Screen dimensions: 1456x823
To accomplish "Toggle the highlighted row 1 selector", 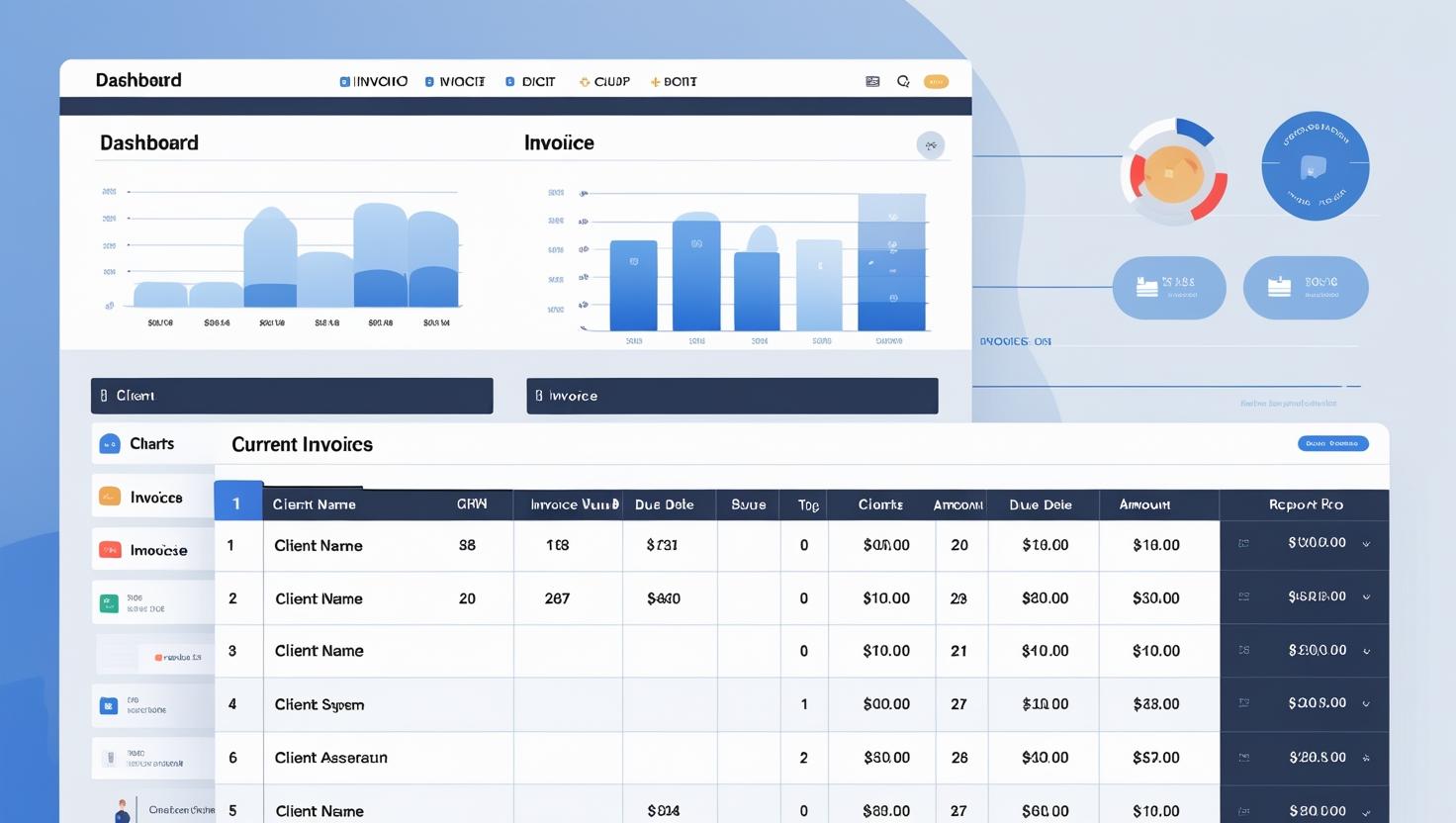I will (237, 503).
